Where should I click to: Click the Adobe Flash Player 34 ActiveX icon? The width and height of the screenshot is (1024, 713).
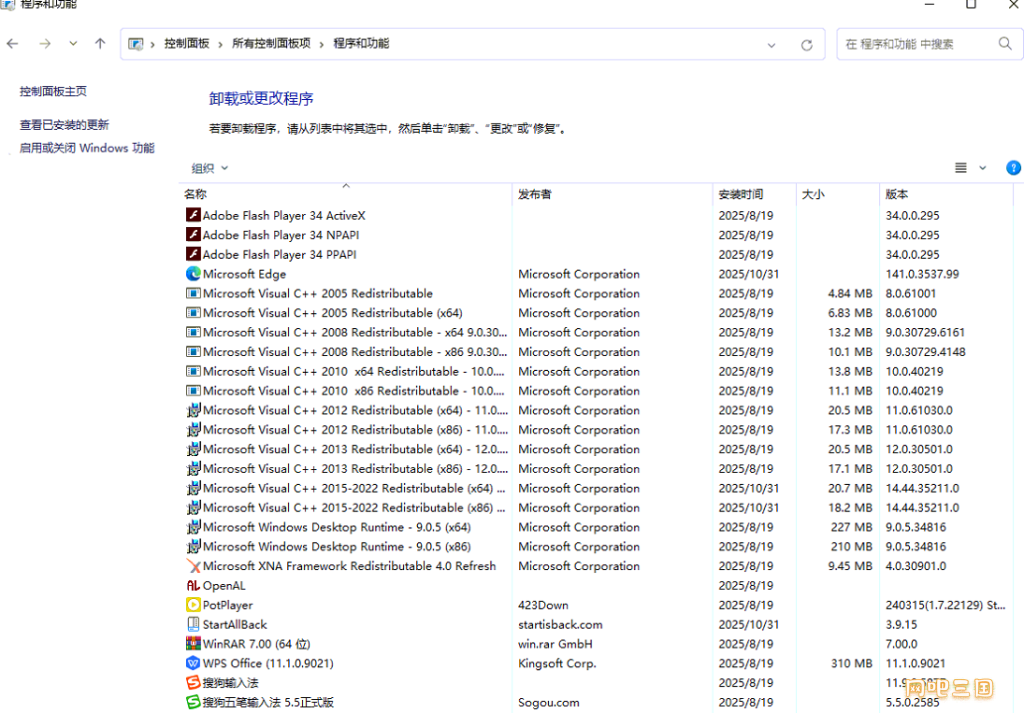[x=193, y=215]
